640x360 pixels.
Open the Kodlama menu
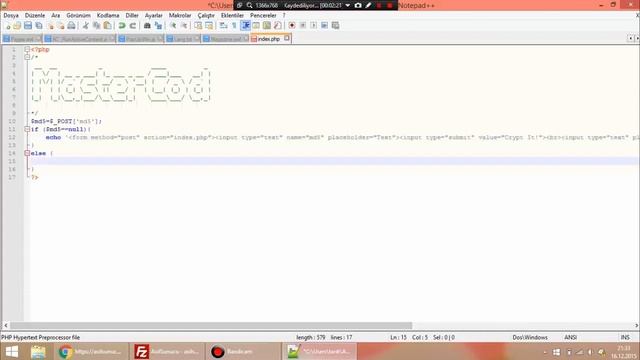point(108,16)
